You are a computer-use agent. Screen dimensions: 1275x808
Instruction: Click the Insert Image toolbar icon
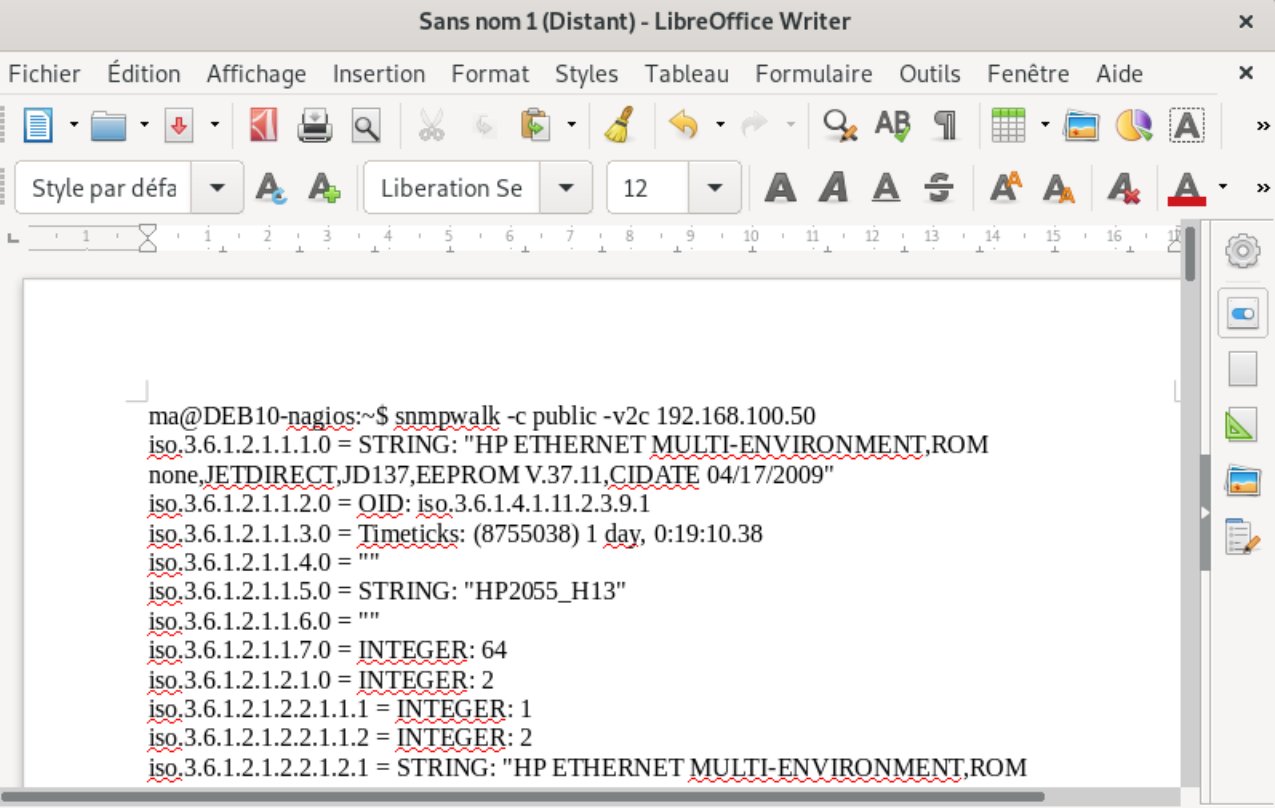(x=1081, y=126)
